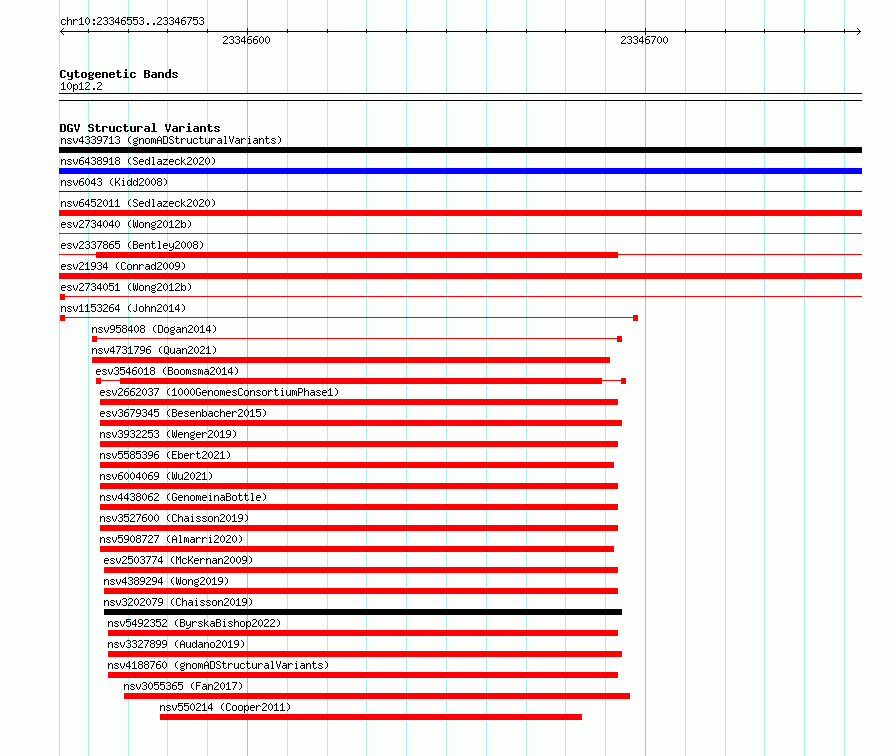Click the left arrow of the ruler
This screenshot has width=890, height=756.
pos(62,31)
